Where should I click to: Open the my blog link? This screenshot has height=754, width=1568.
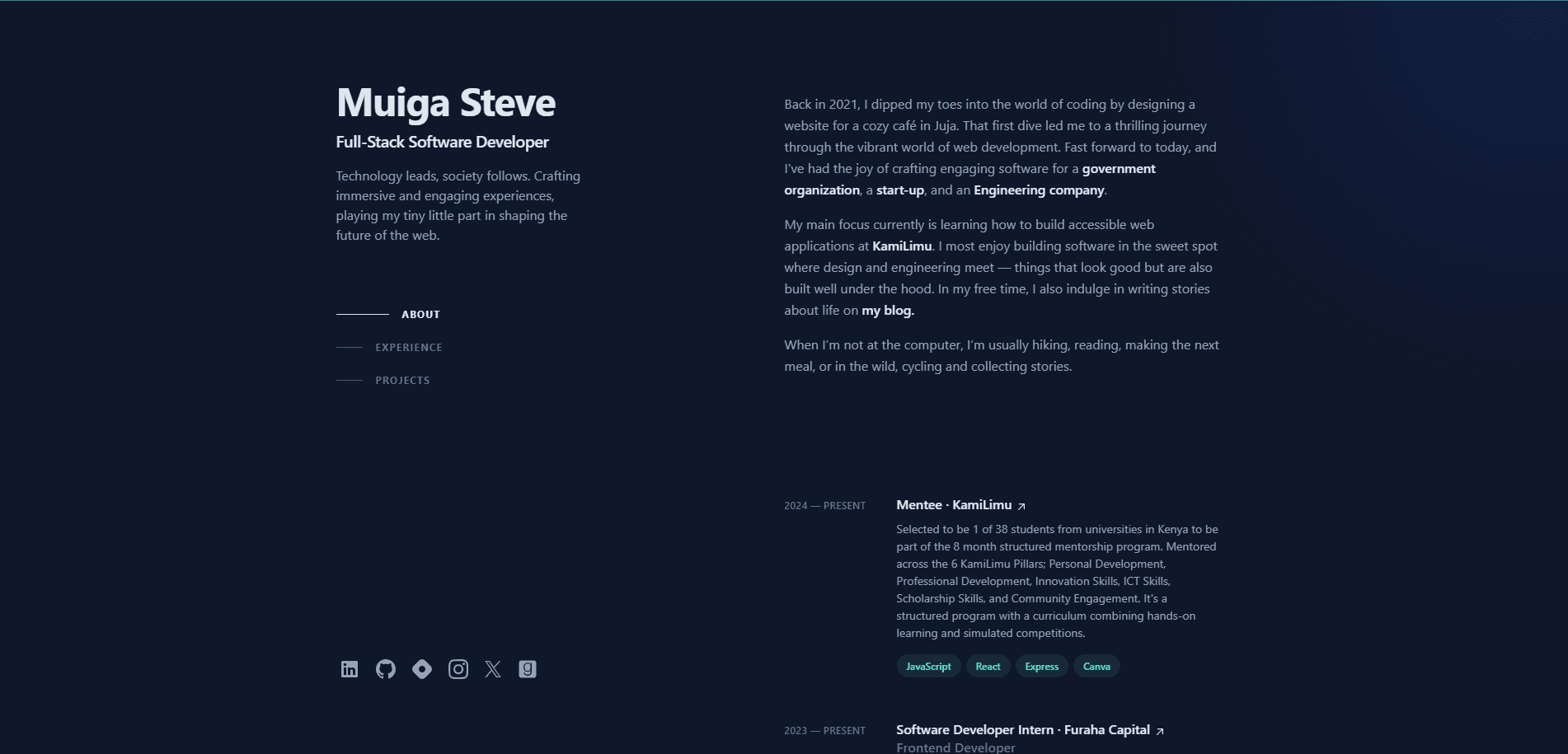[x=886, y=311]
